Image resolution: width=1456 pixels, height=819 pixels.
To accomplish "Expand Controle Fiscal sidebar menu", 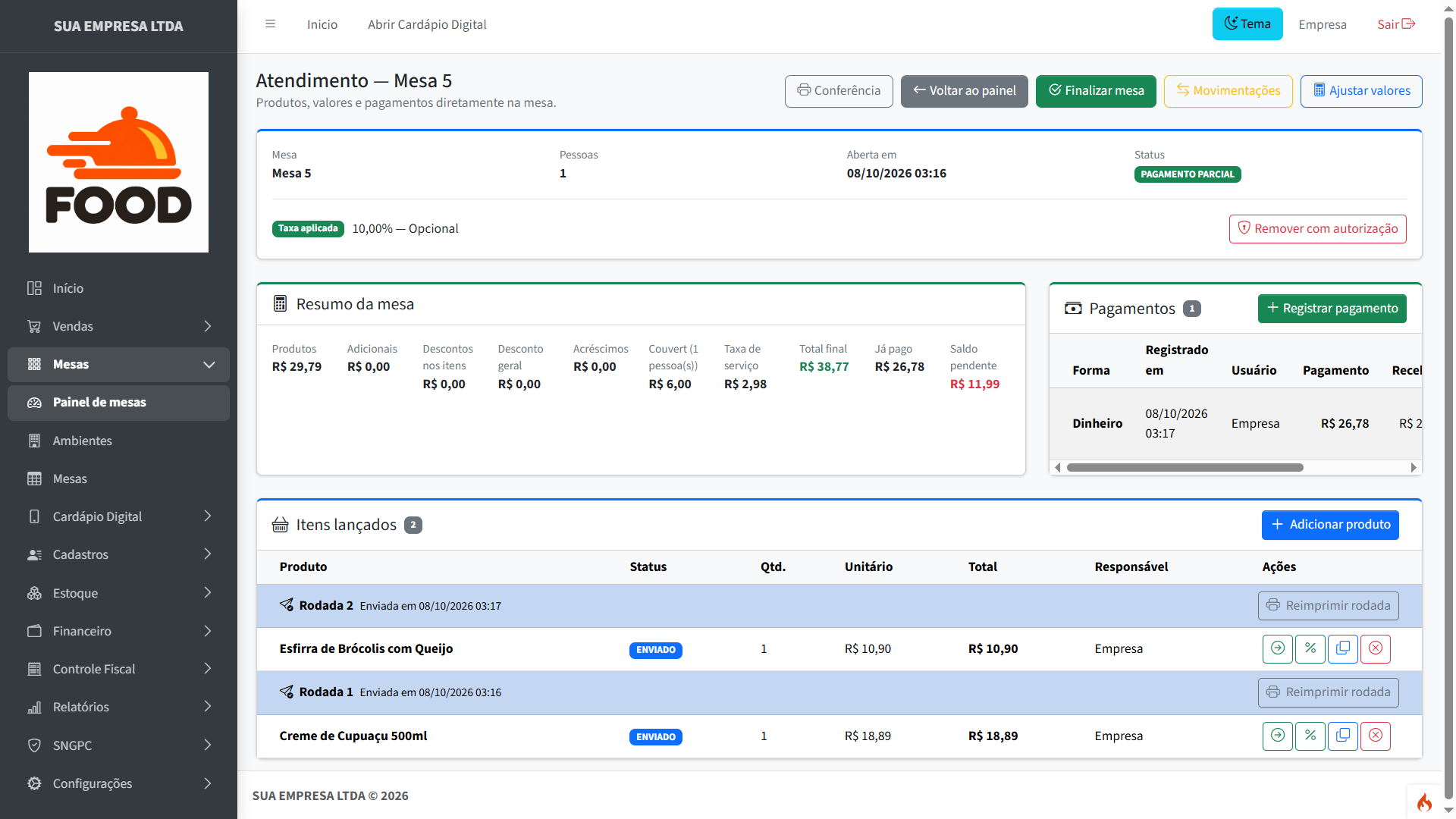I will (118, 669).
